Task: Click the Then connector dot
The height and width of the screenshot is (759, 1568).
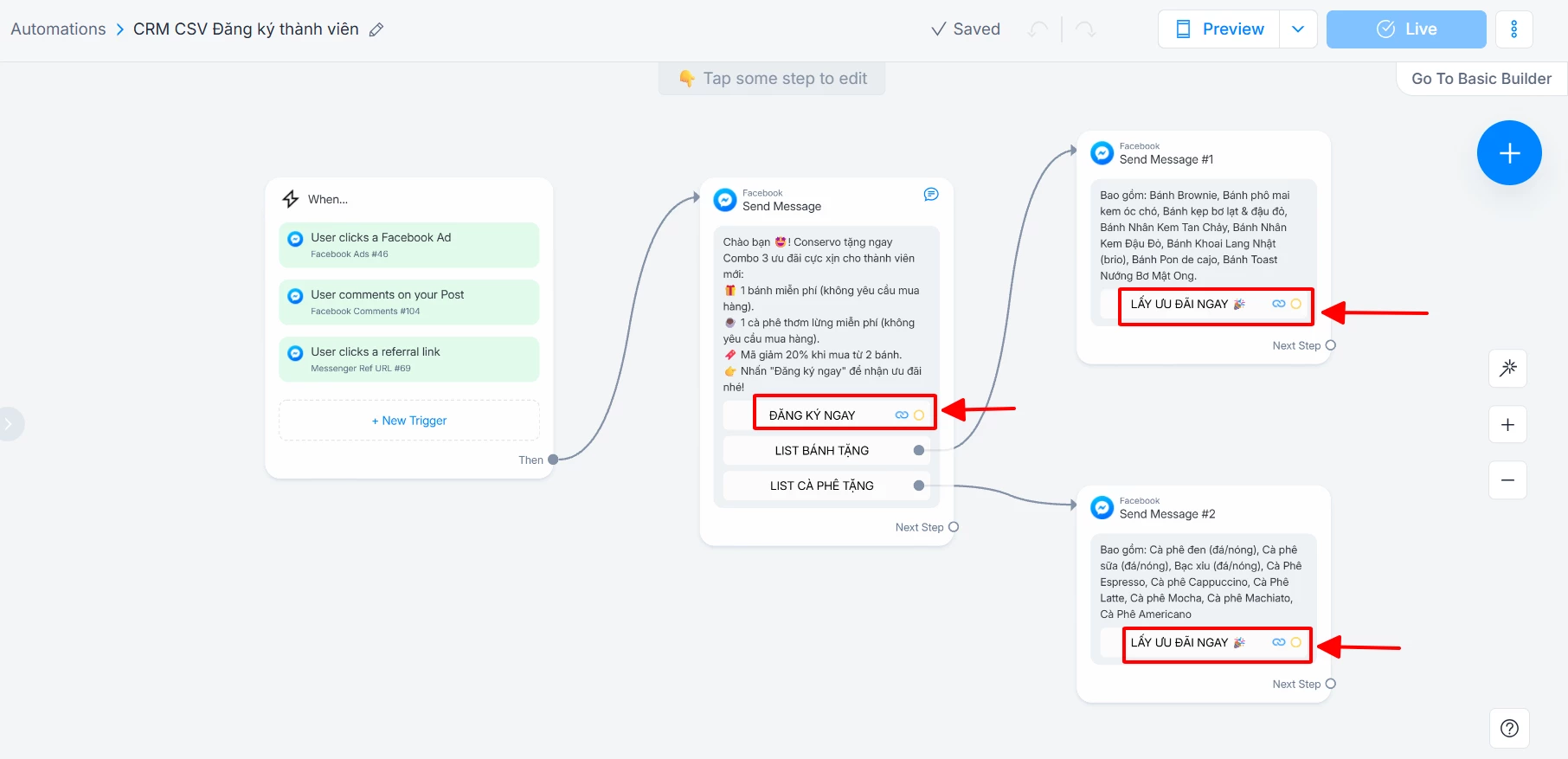Action: tap(553, 460)
